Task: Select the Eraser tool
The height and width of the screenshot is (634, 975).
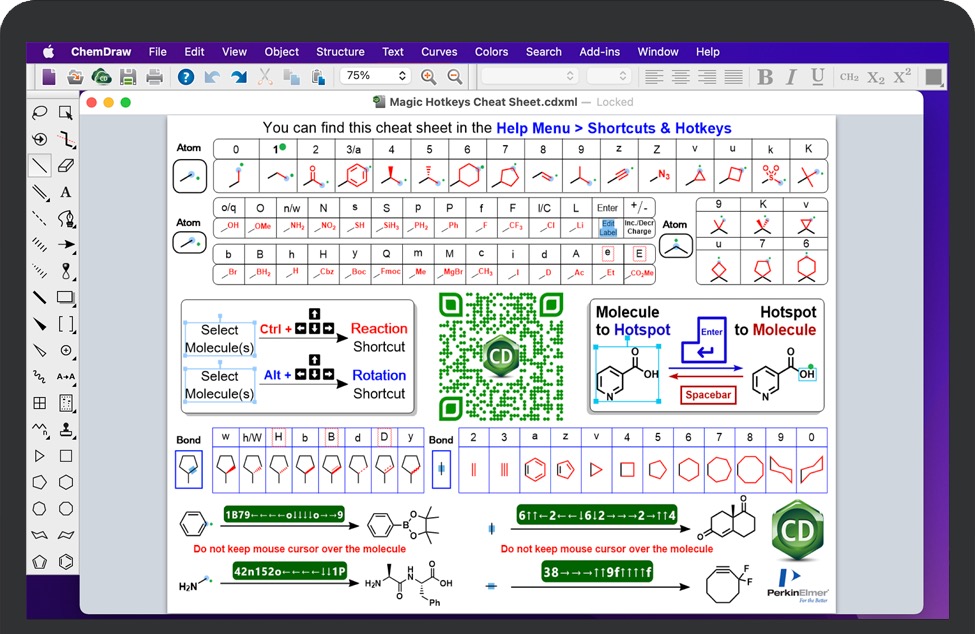Action: click(66, 165)
